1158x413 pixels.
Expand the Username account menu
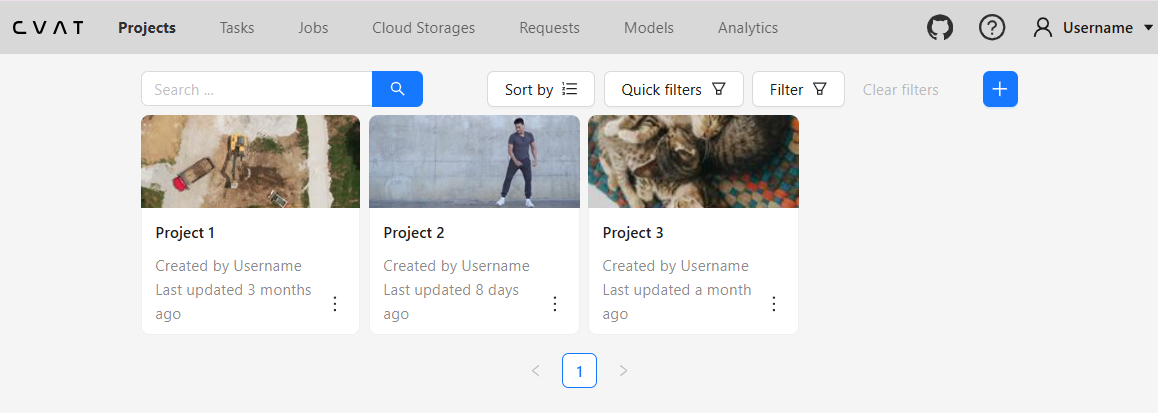(1094, 28)
